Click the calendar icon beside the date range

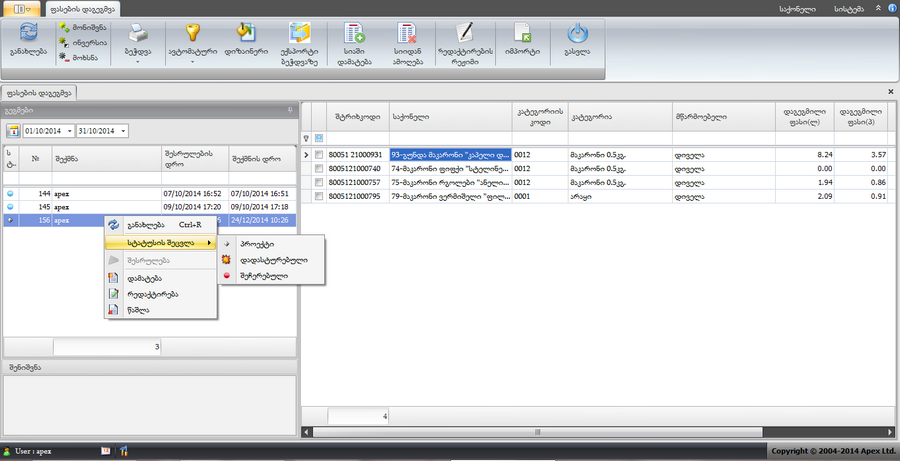14,131
